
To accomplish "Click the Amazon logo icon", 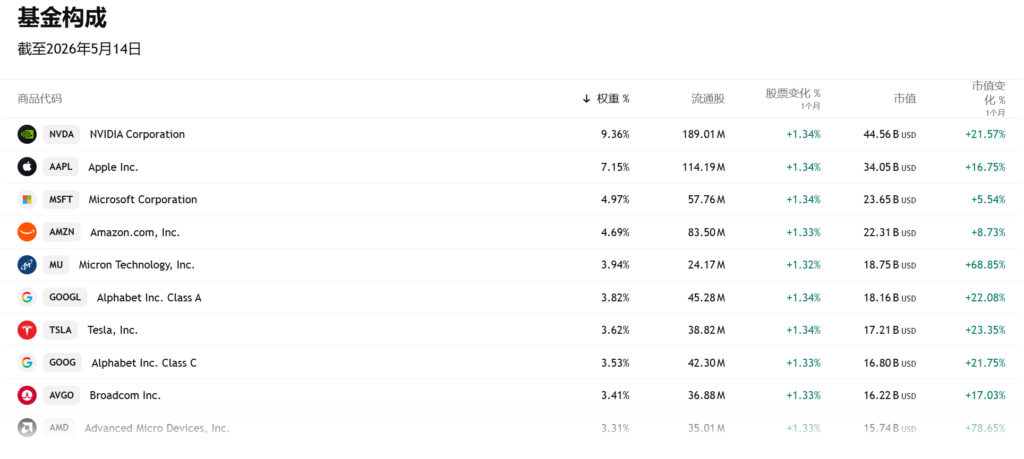I will (27, 232).
